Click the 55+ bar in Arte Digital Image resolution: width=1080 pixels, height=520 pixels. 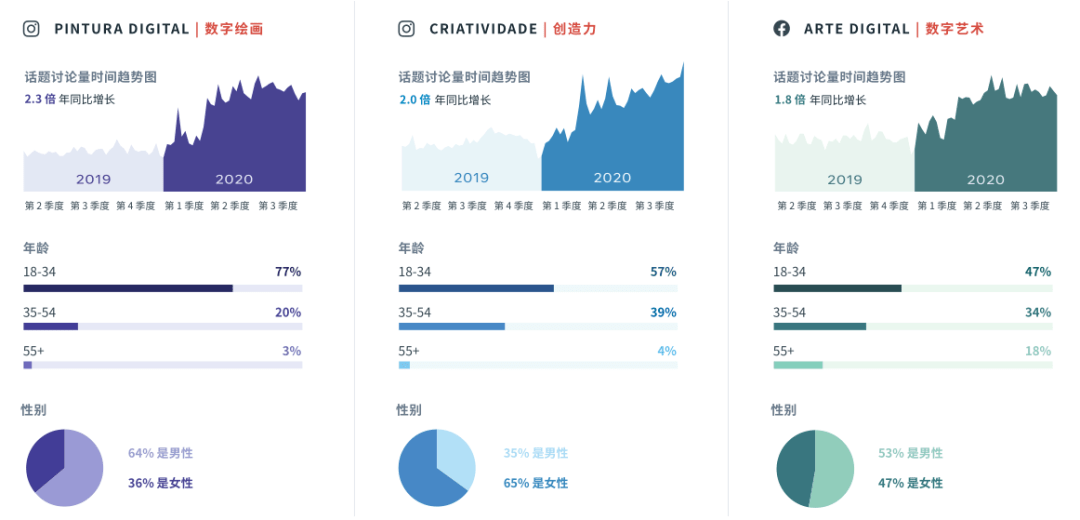coord(913,365)
